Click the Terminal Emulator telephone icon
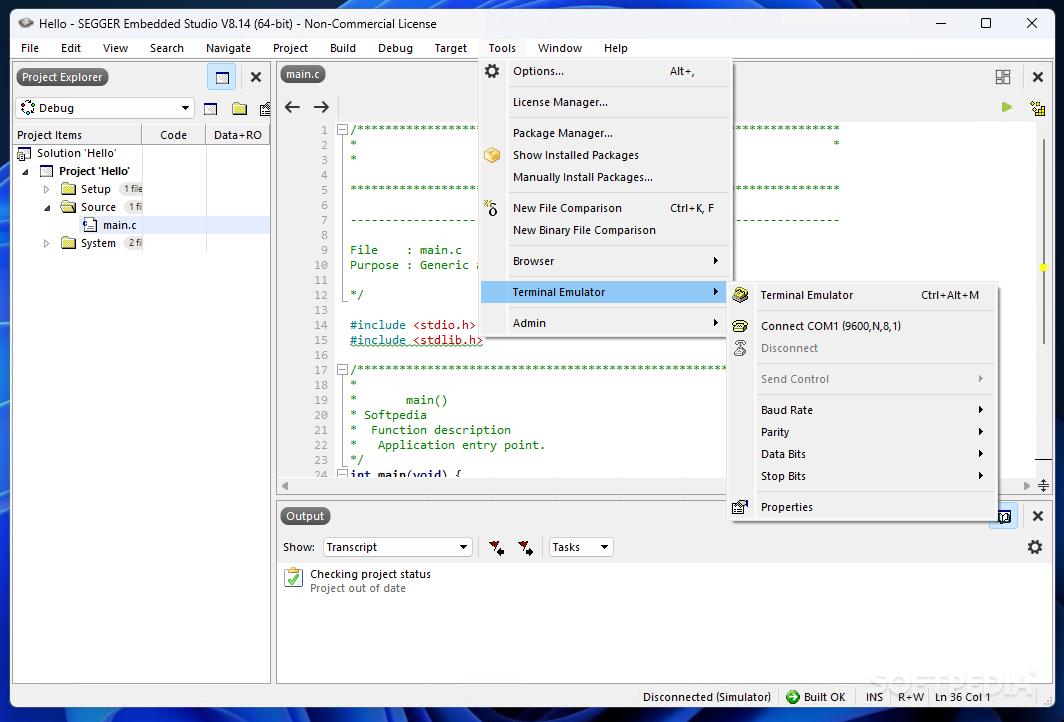The width and height of the screenshot is (1064, 722). pos(740,294)
